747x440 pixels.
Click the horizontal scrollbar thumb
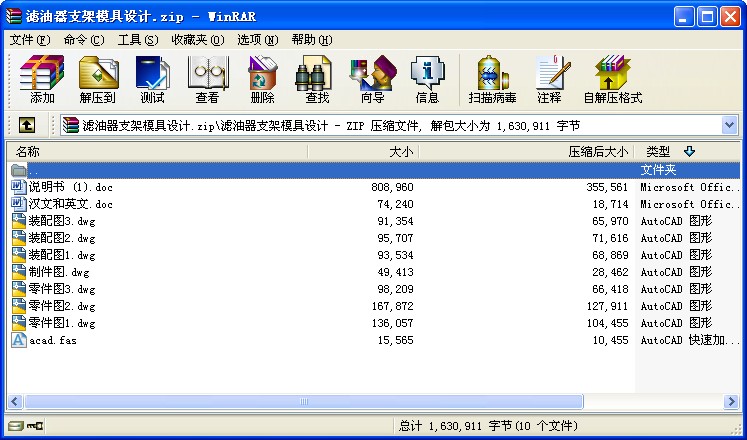[303, 401]
